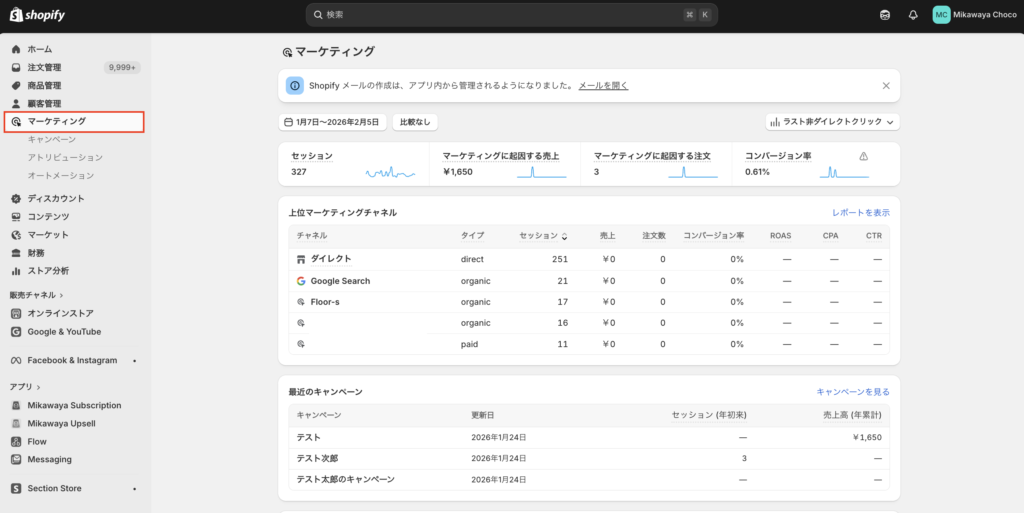This screenshot has height=513, width=1024.
Task: Open Google & YouTube sales channel
Action: click(x=64, y=331)
